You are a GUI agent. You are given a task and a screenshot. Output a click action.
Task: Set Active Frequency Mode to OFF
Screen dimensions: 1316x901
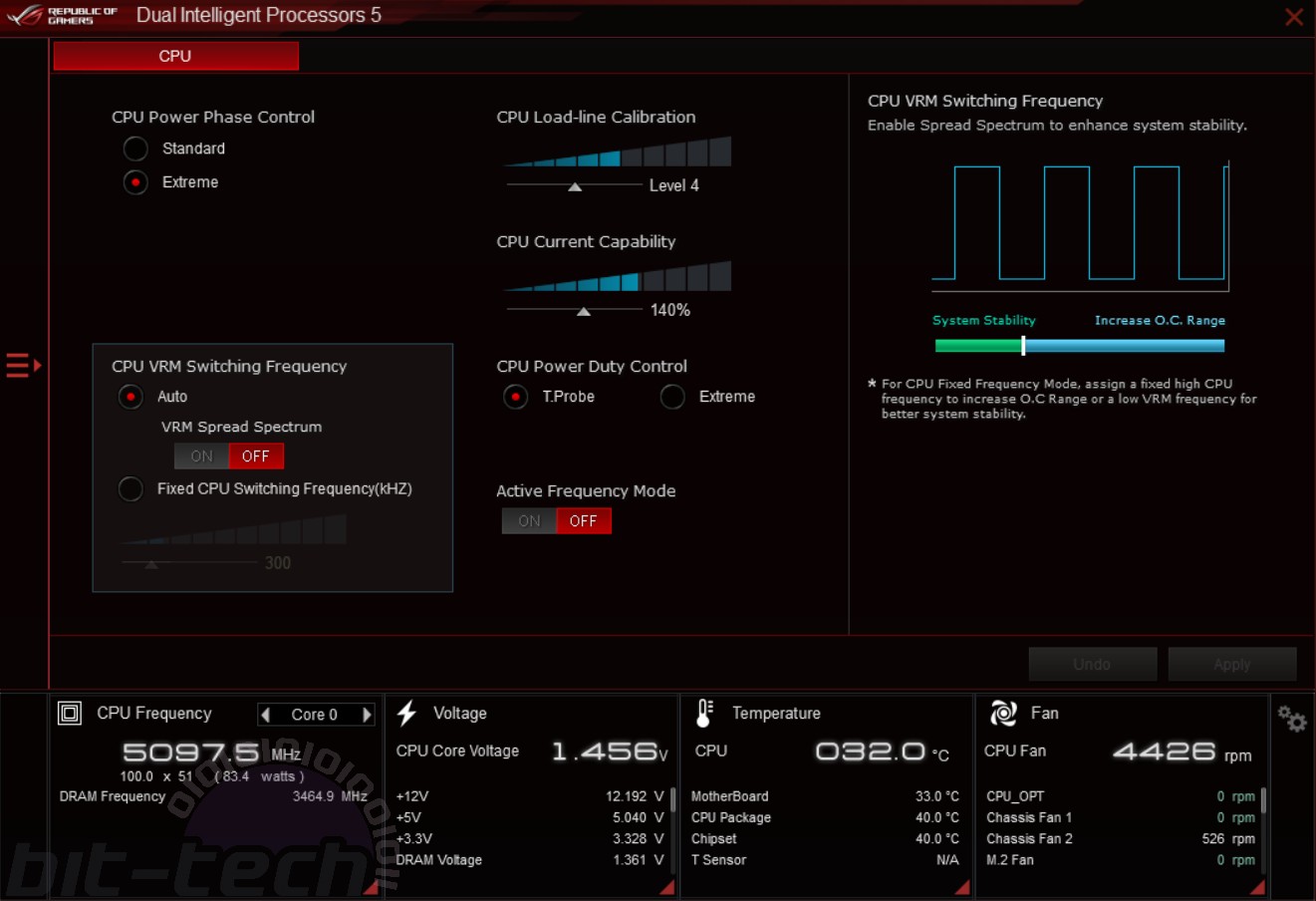(584, 520)
